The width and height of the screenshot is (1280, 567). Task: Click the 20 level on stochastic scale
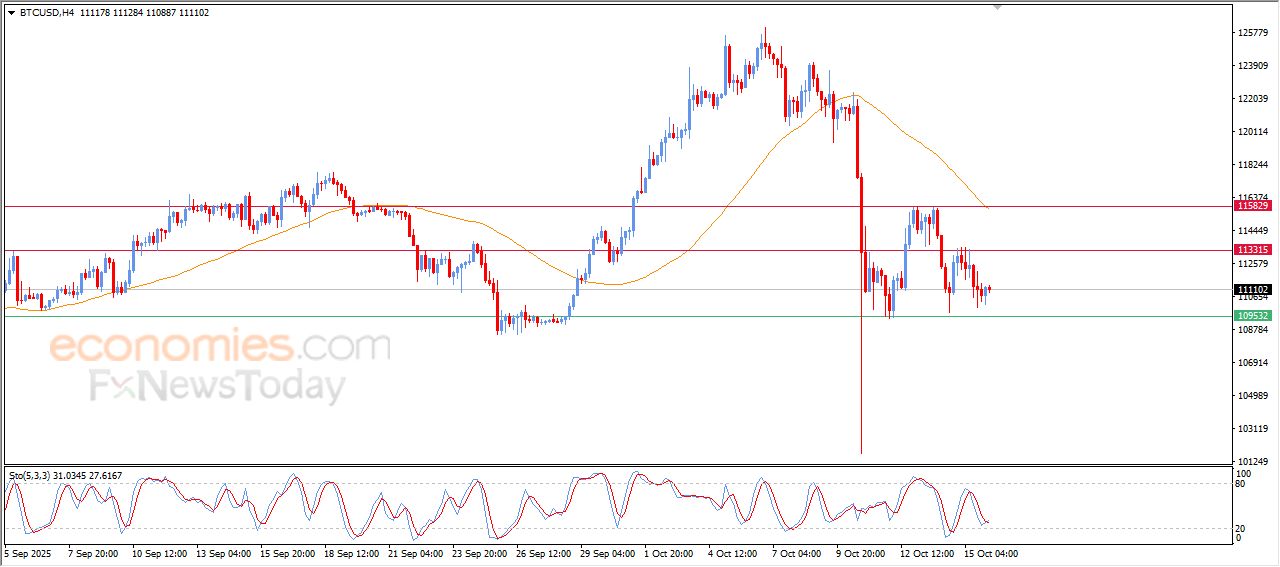(x=1241, y=528)
